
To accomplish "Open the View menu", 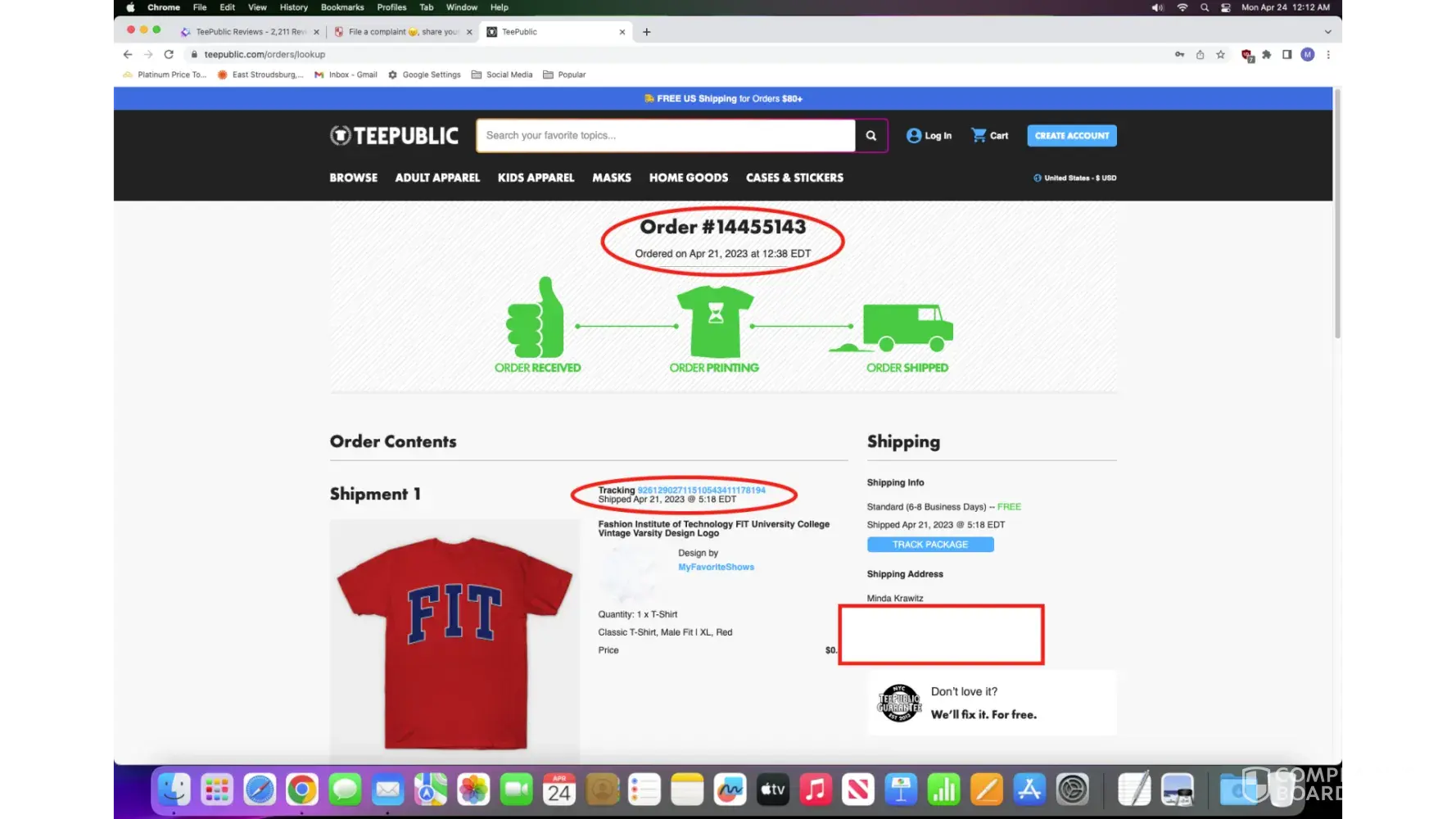I will coord(257,7).
